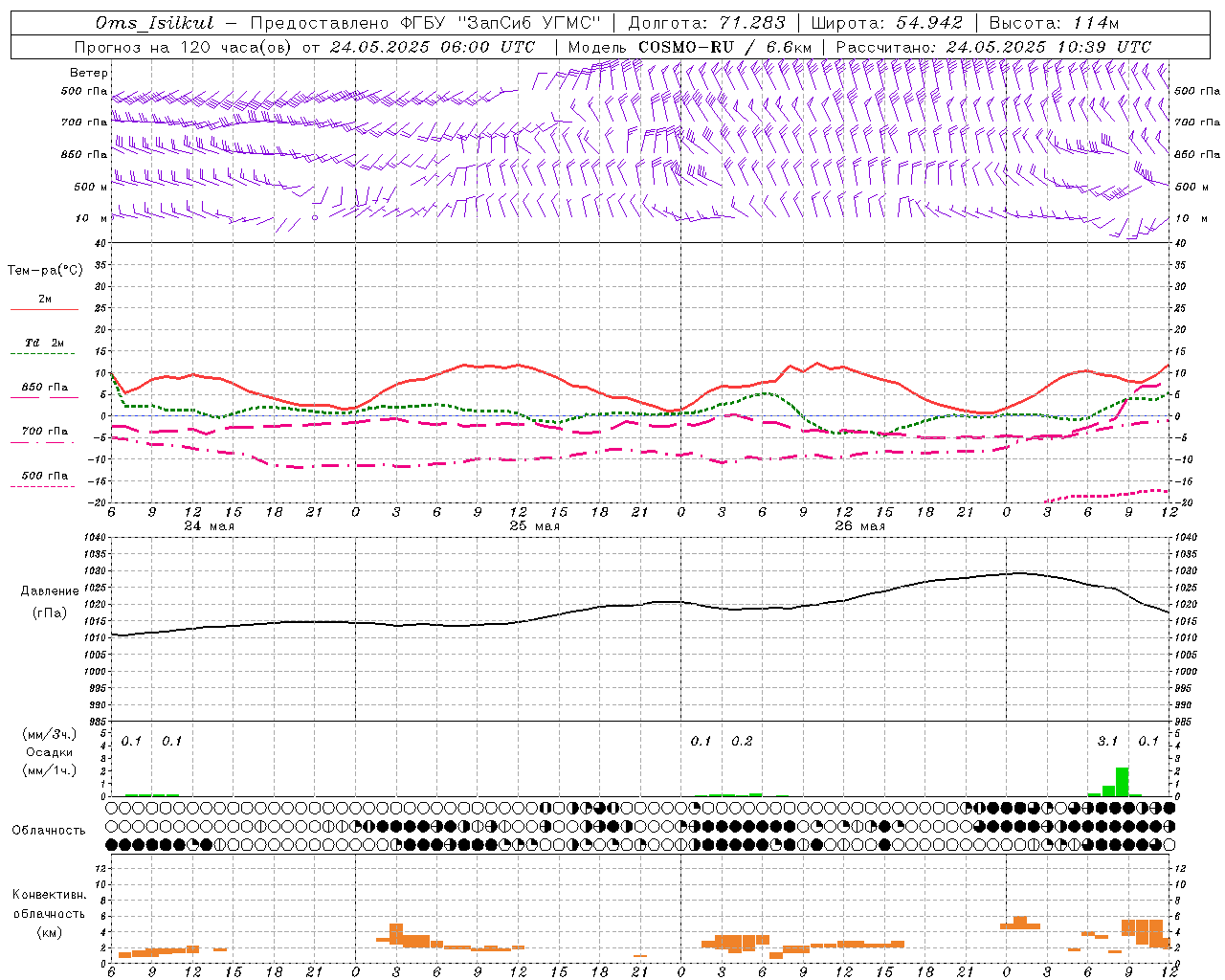Click the 'Тем-ра(°C)' temperature panel label
This screenshot has height=980, width=1225.
[x=45, y=271]
